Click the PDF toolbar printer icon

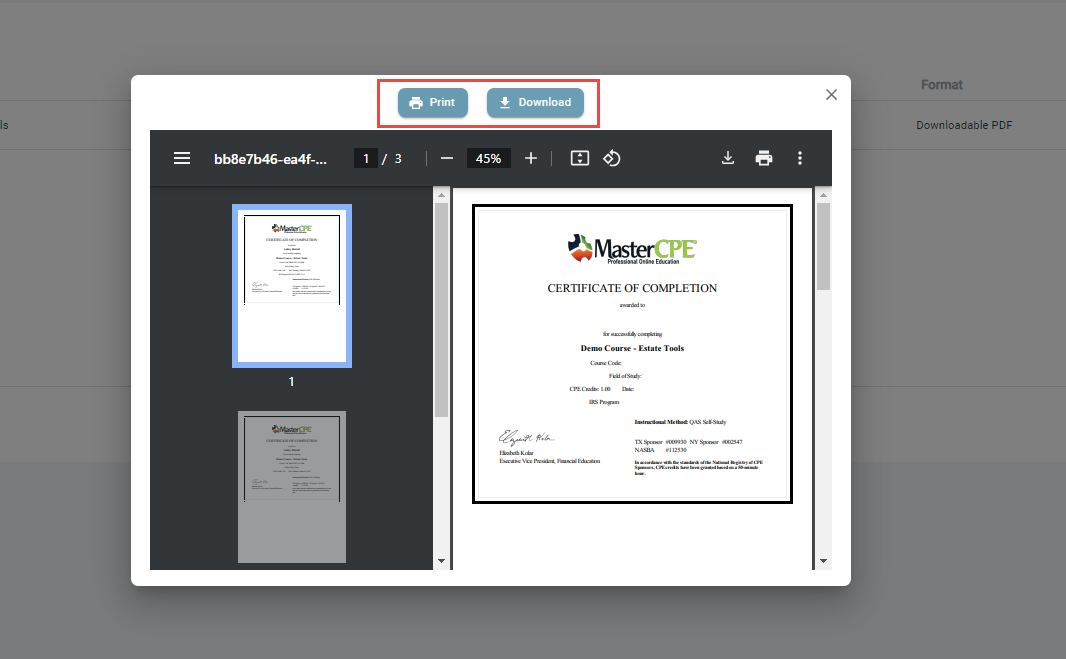coord(763,158)
